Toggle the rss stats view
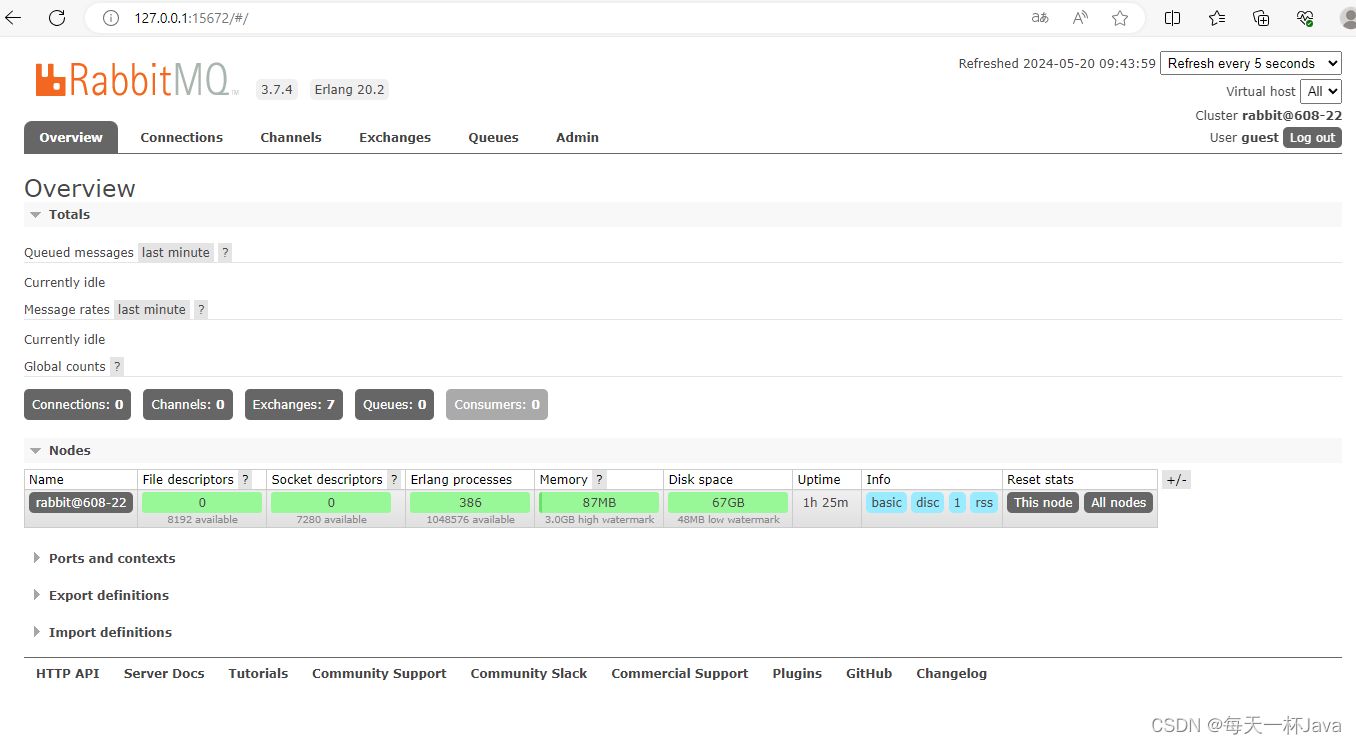The width and height of the screenshot is (1356, 744). [983, 502]
